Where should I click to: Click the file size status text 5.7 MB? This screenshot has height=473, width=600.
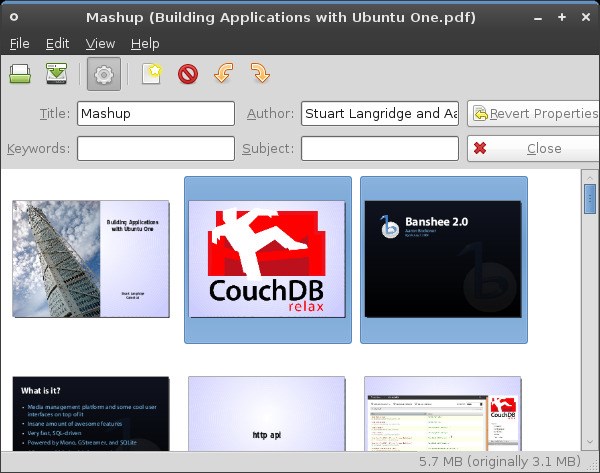pyautogui.click(x=500, y=462)
